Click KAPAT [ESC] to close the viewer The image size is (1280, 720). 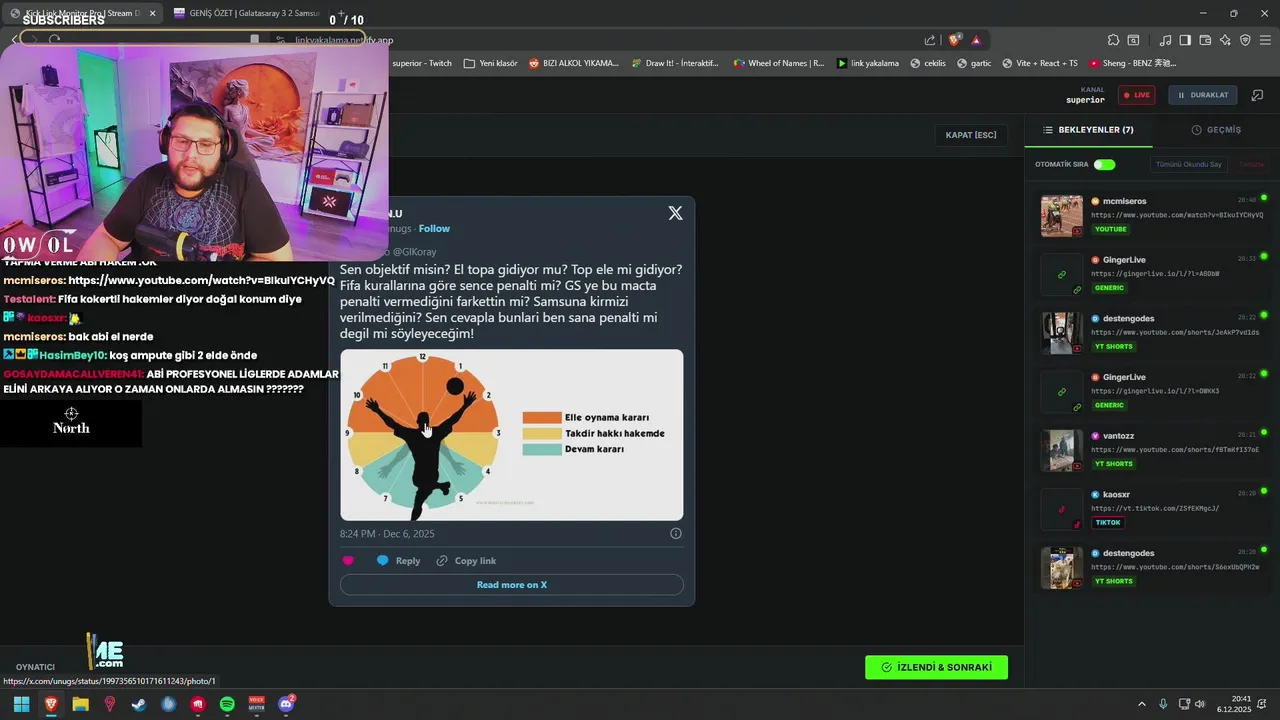[x=971, y=135]
